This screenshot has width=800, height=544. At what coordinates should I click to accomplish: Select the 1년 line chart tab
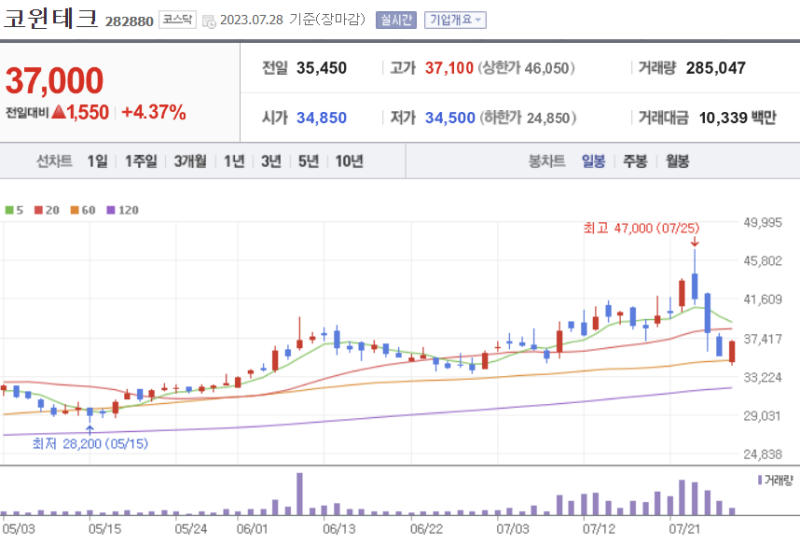(x=234, y=161)
